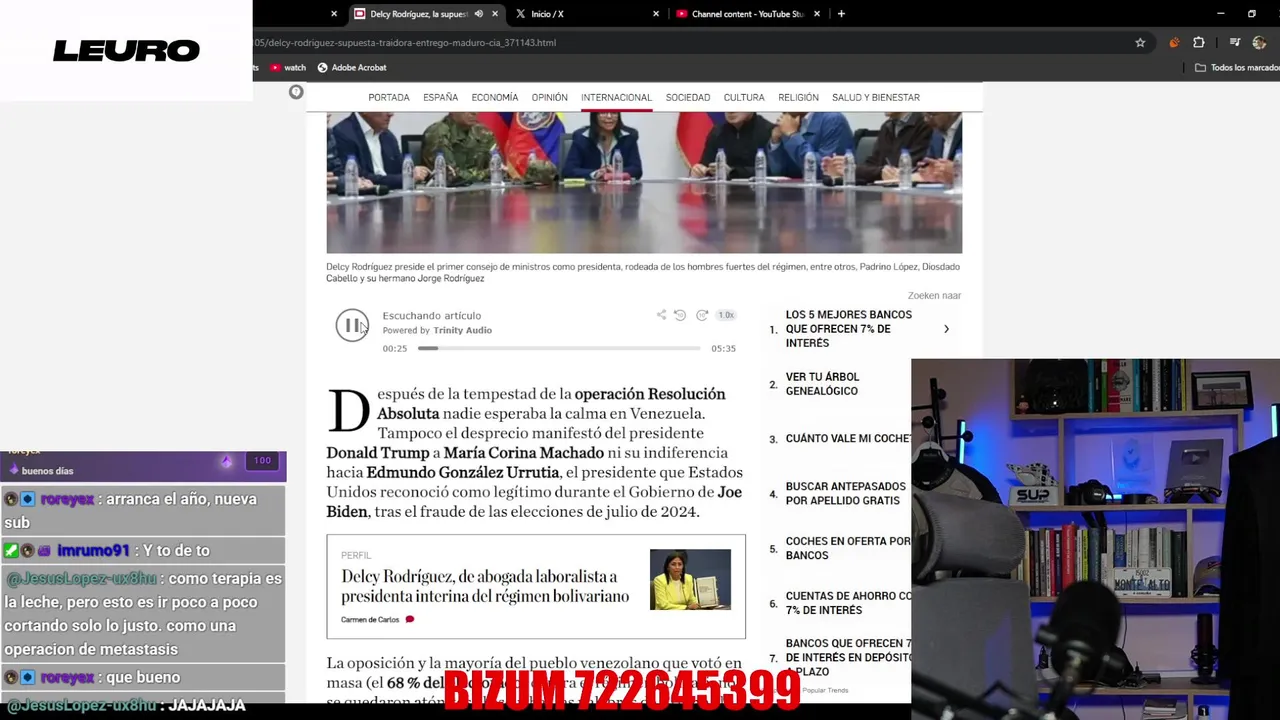Open the RELIGIÓN section

[798, 97]
